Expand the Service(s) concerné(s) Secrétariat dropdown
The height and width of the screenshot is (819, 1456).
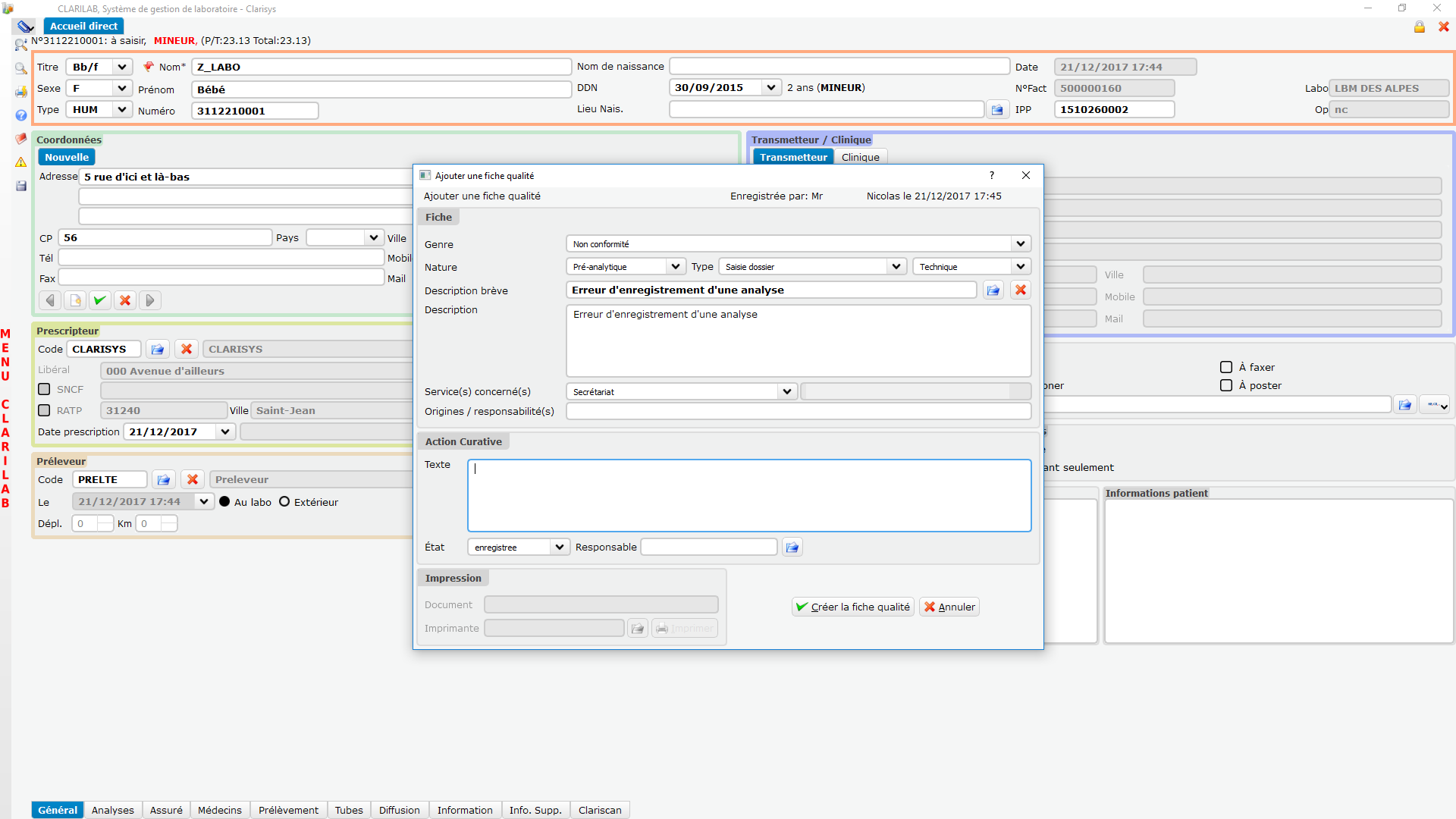[x=787, y=392]
